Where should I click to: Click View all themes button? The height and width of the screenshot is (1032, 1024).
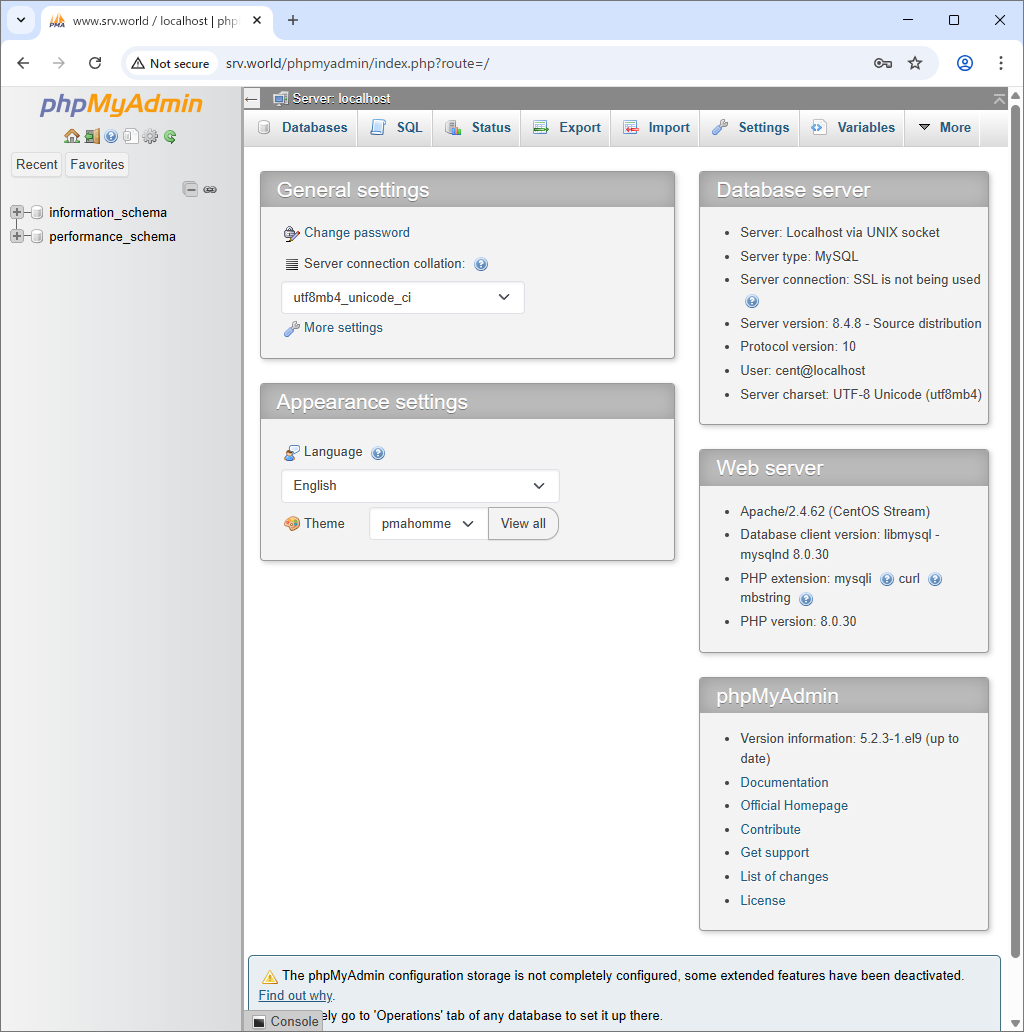pos(523,524)
